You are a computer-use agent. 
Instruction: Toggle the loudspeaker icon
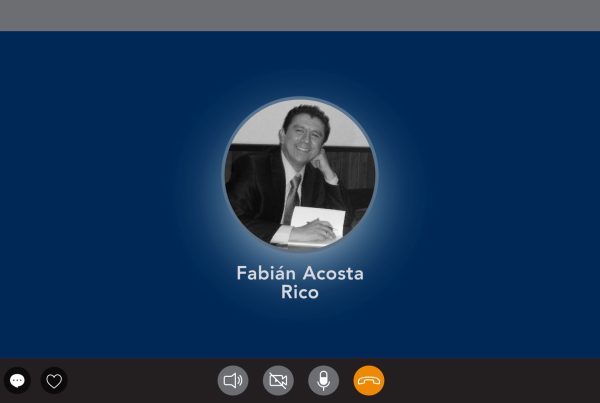pyautogui.click(x=233, y=380)
